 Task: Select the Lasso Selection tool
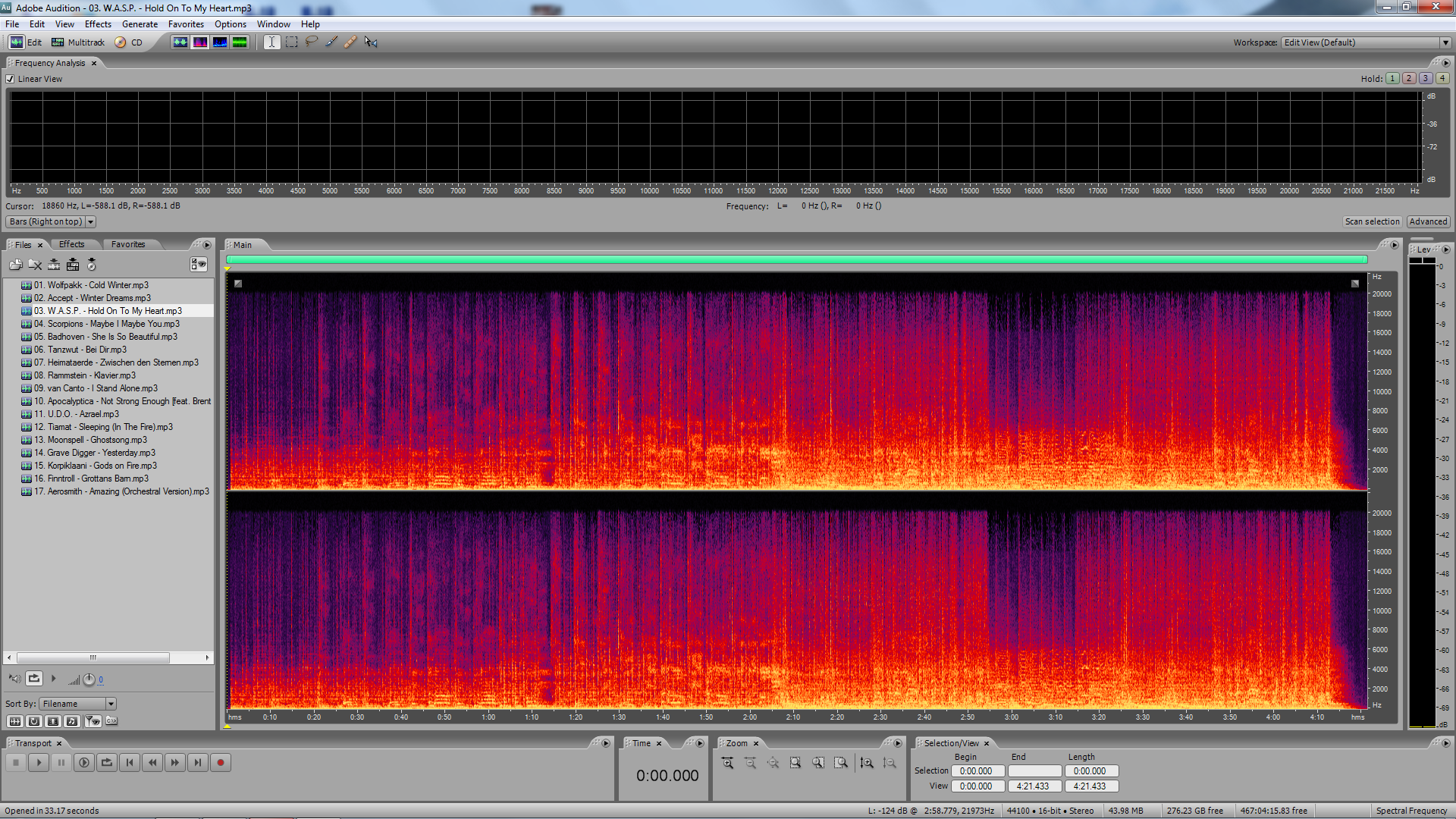pyautogui.click(x=311, y=42)
